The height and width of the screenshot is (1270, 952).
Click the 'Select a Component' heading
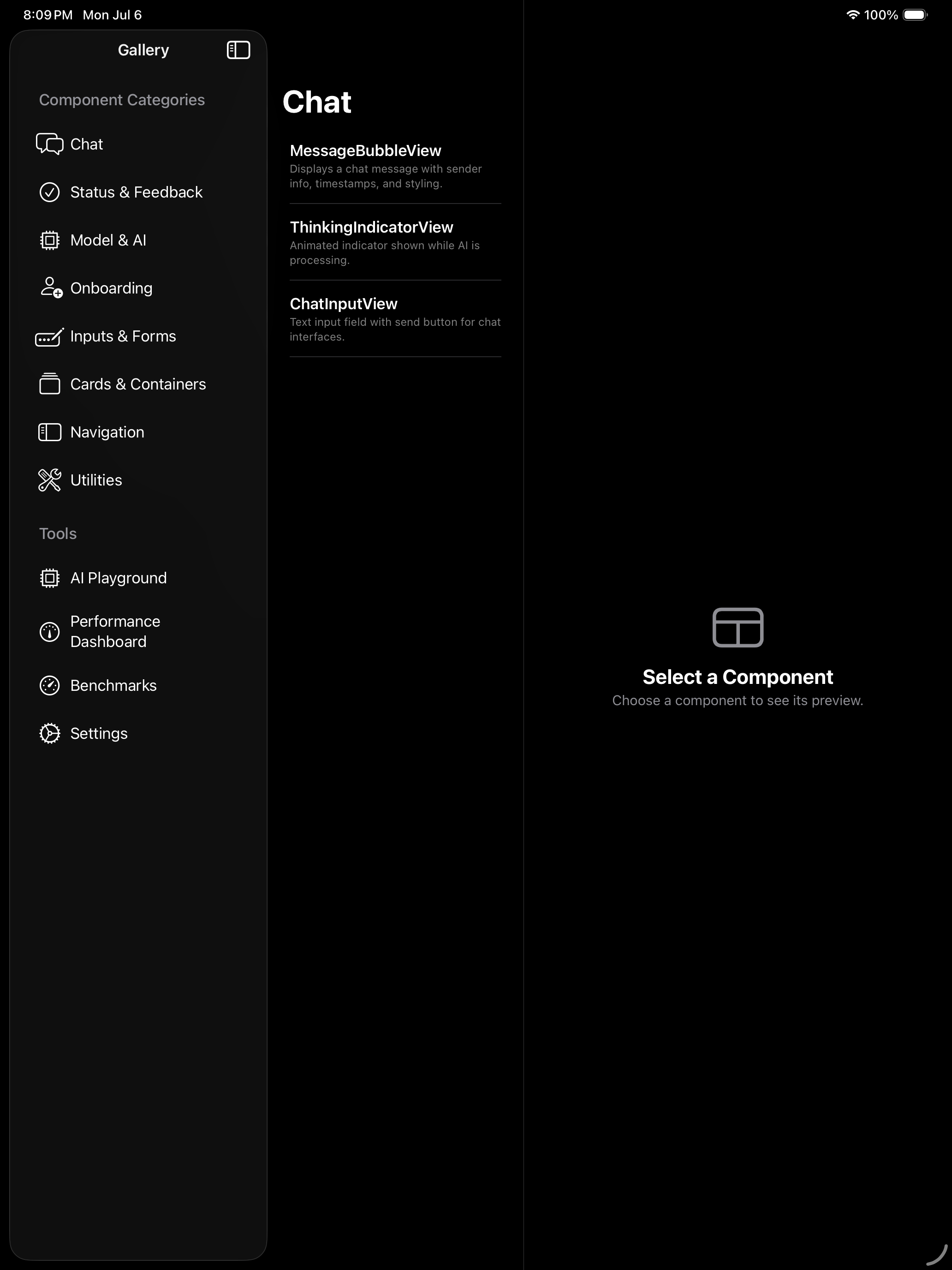point(738,677)
